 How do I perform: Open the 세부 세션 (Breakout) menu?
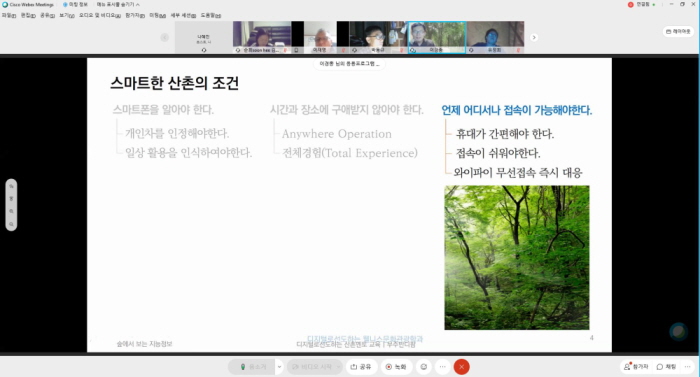pos(183,15)
